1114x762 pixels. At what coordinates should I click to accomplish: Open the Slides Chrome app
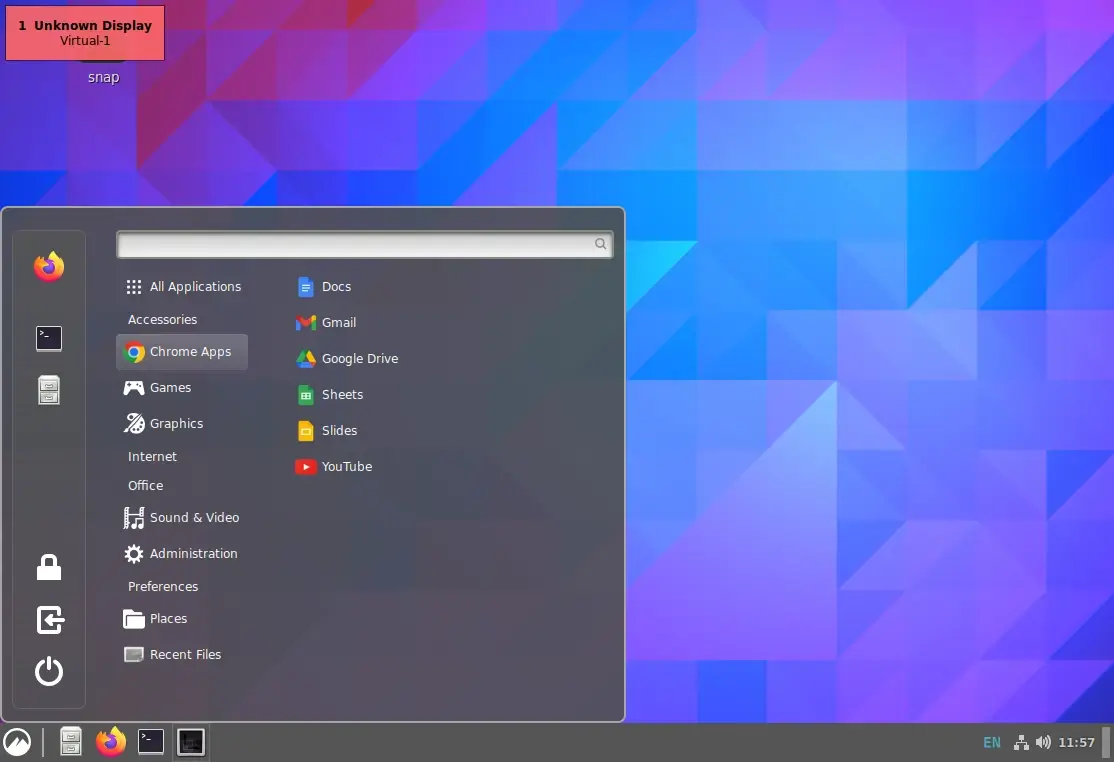point(327,430)
